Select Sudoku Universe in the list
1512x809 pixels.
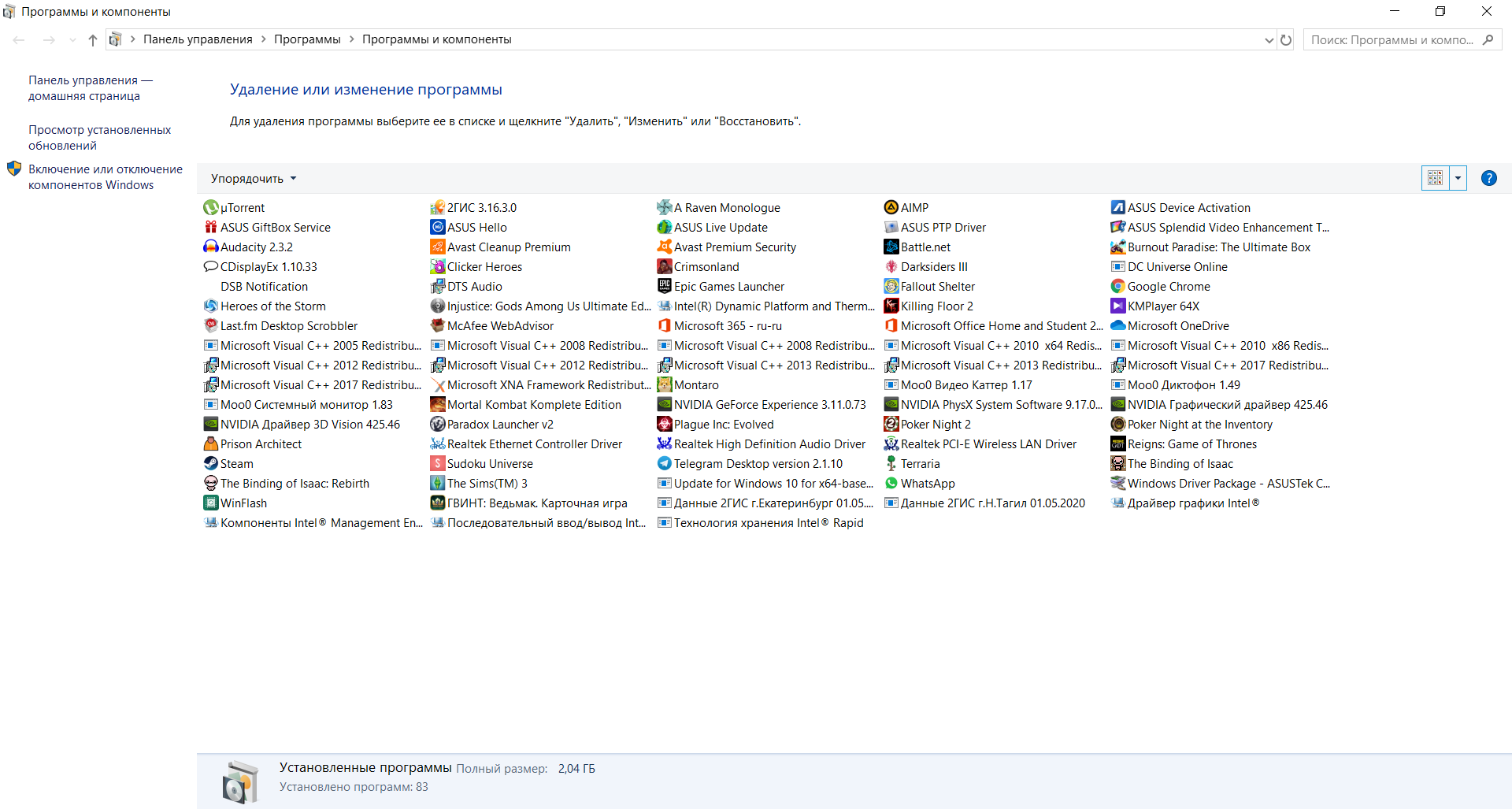(x=482, y=464)
